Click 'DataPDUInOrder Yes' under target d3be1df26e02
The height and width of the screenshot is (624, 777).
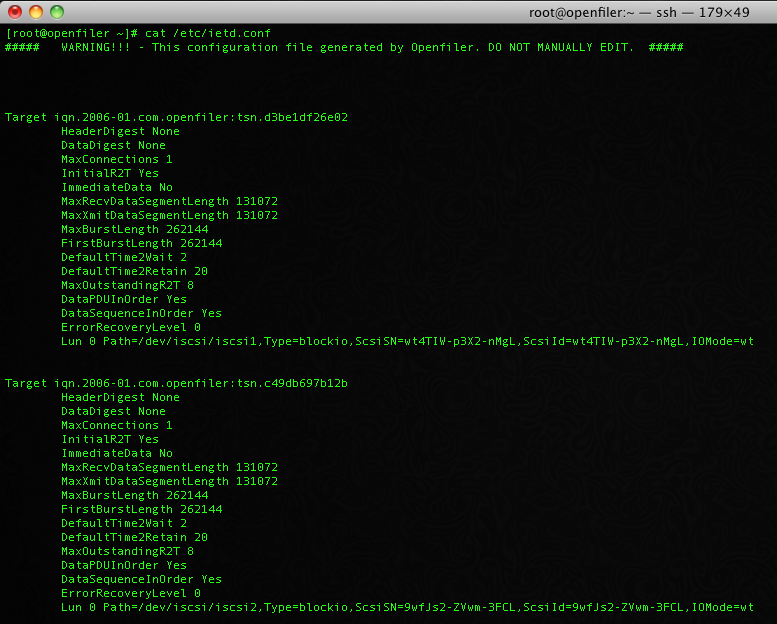(124, 299)
